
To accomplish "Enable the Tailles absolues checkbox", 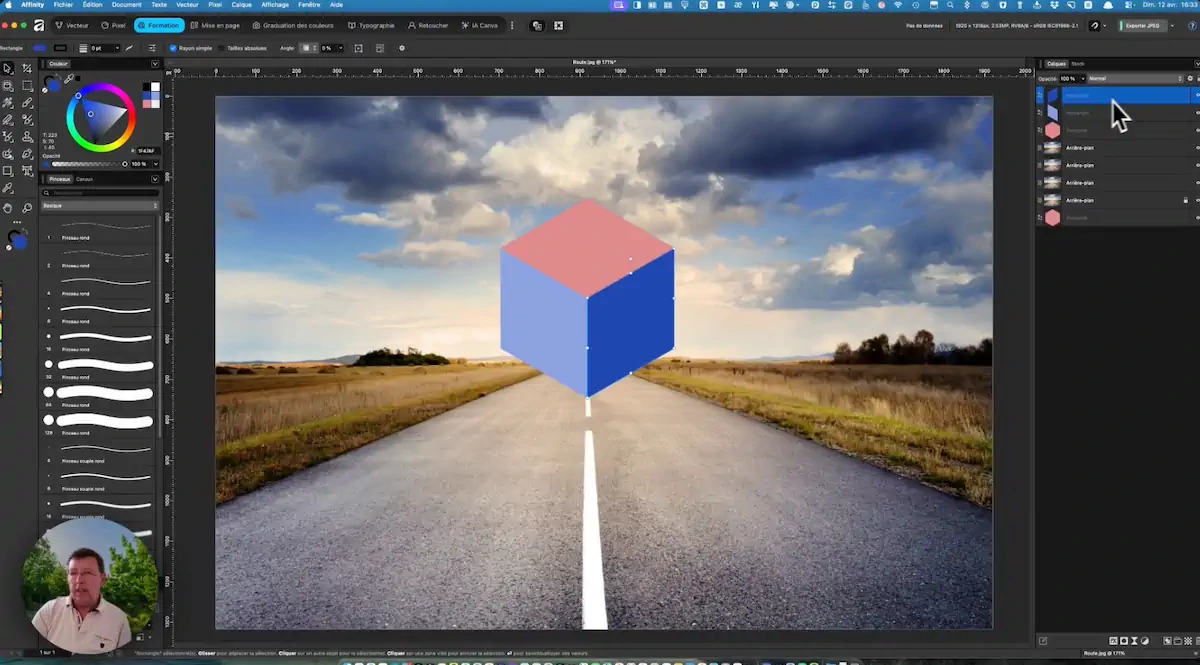I will (222, 48).
